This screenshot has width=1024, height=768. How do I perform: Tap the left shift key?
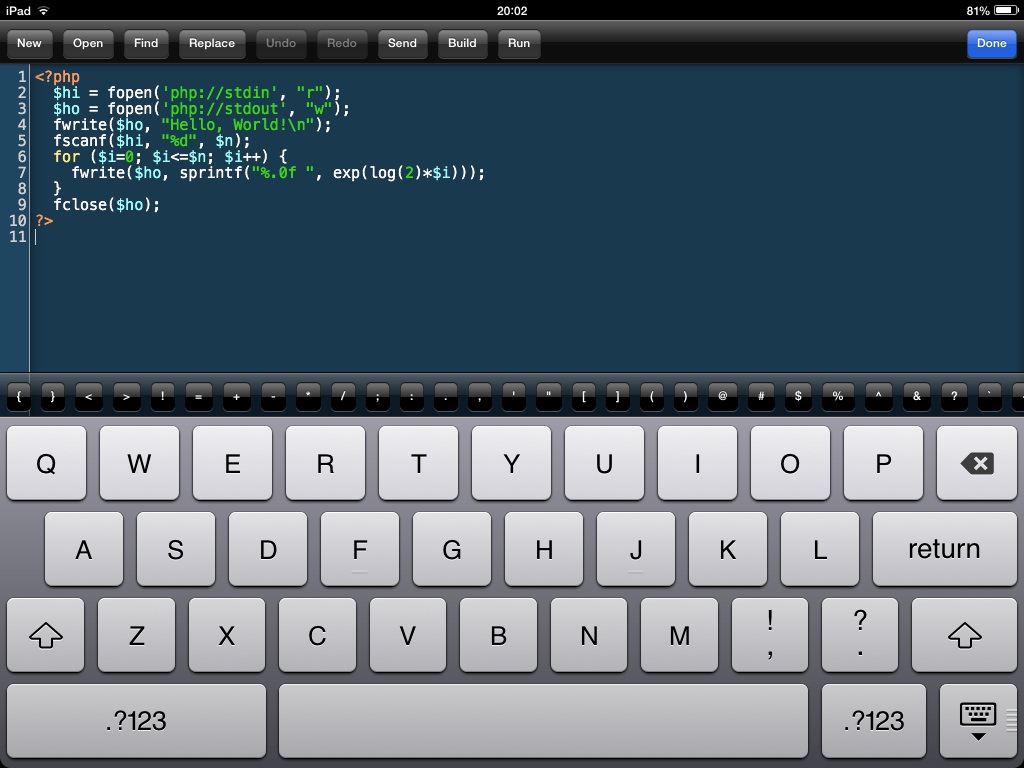(46, 635)
